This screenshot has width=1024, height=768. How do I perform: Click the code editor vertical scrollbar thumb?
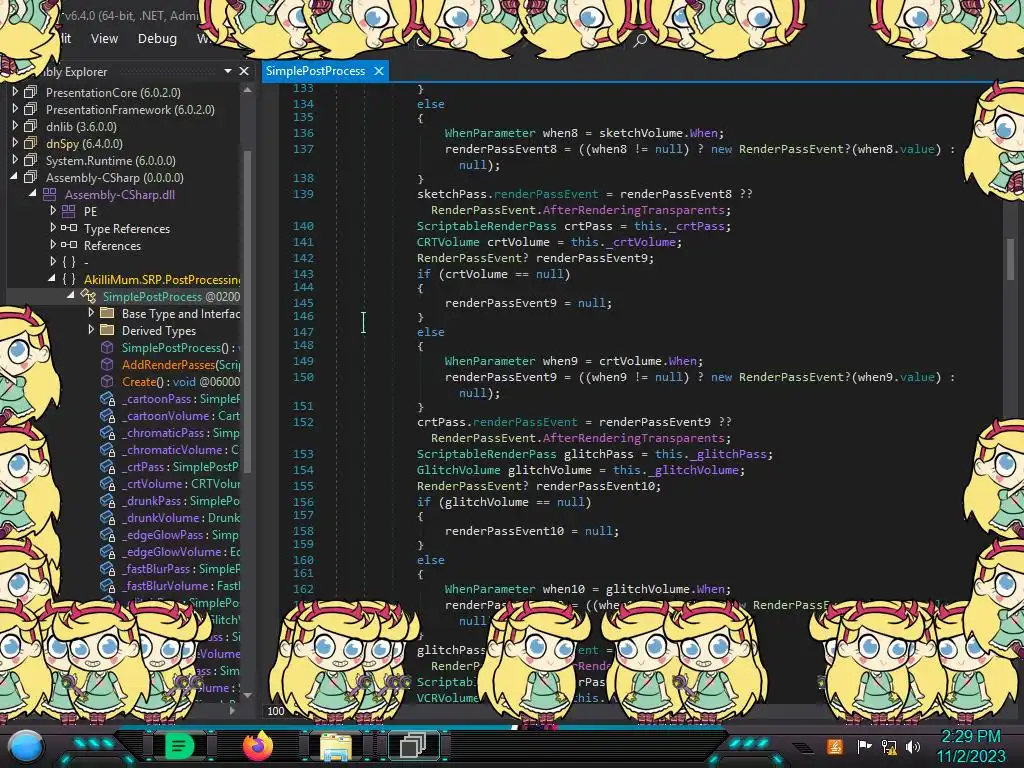[1010, 259]
